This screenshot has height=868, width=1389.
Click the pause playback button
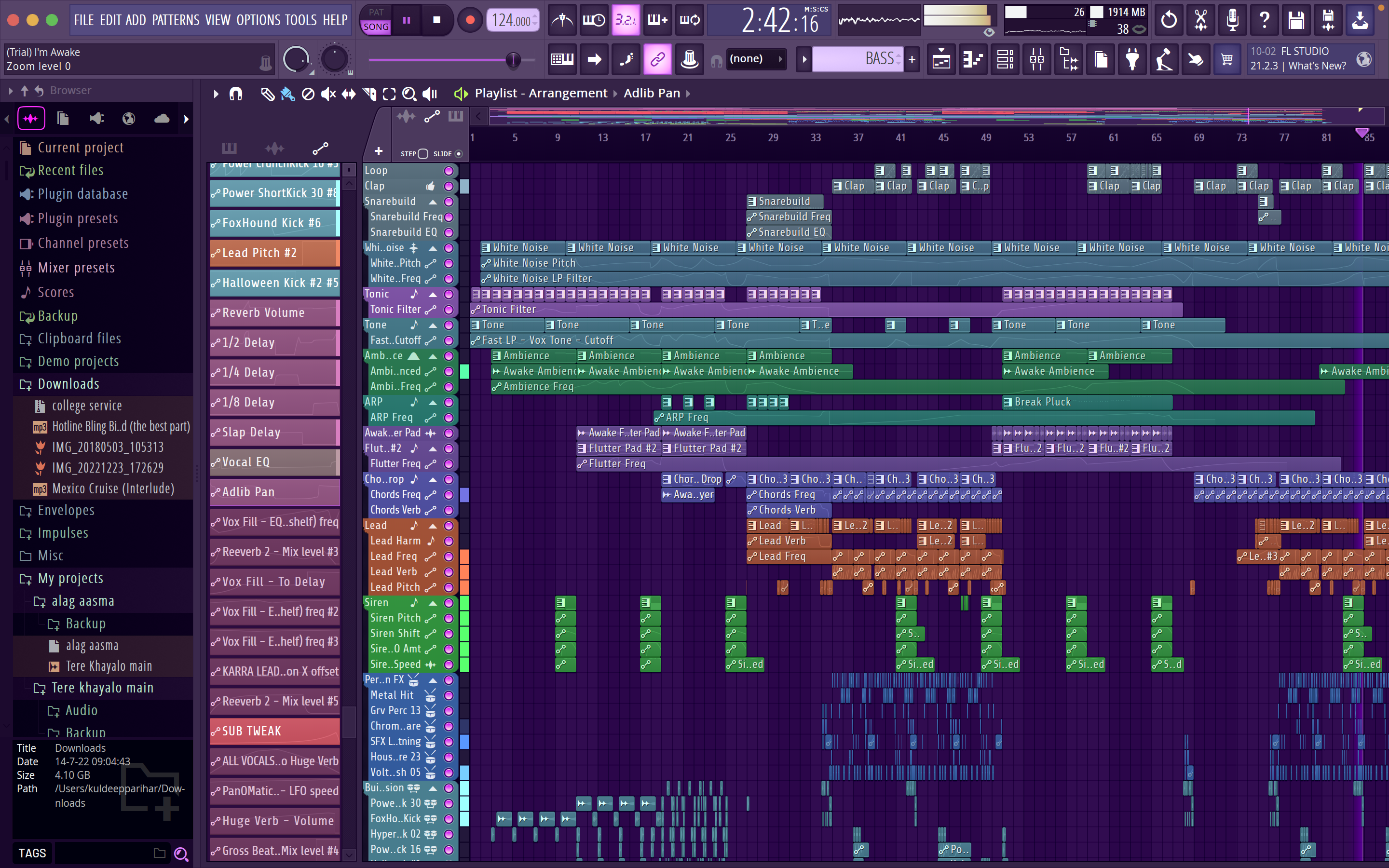coord(407,20)
